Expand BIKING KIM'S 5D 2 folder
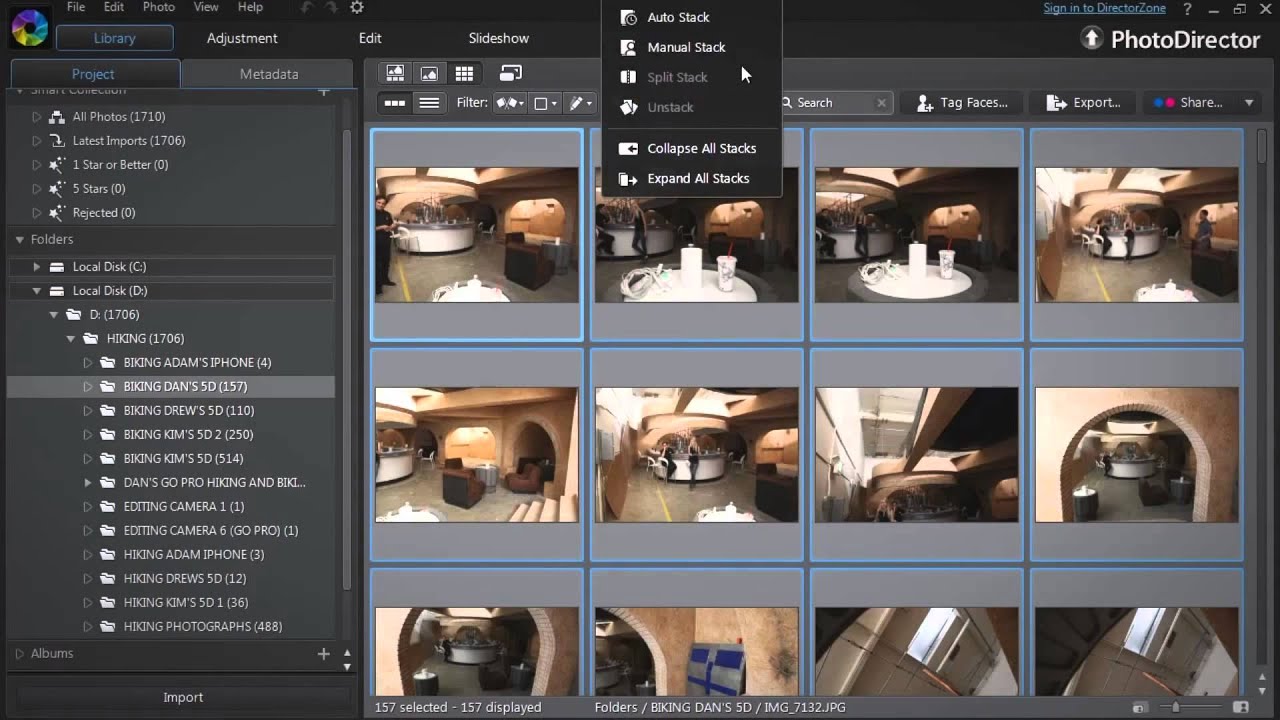Image resolution: width=1280 pixels, height=720 pixels. (x=88, y=435)
